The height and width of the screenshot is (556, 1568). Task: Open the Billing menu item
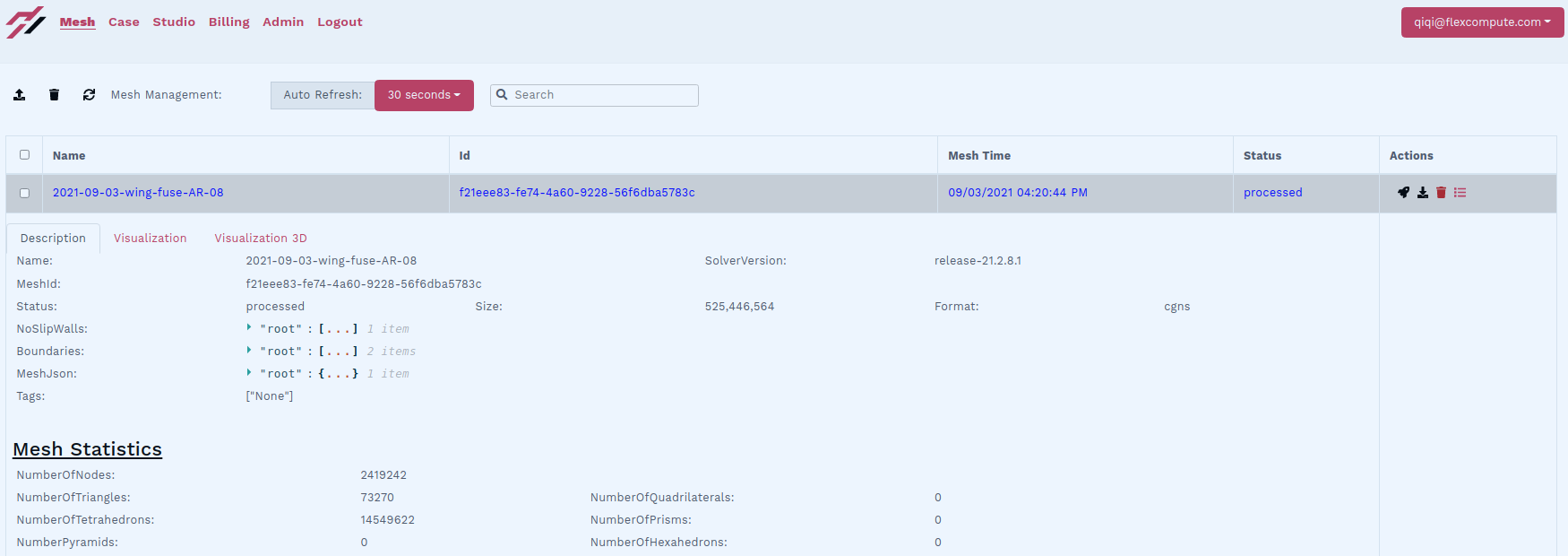228,22
